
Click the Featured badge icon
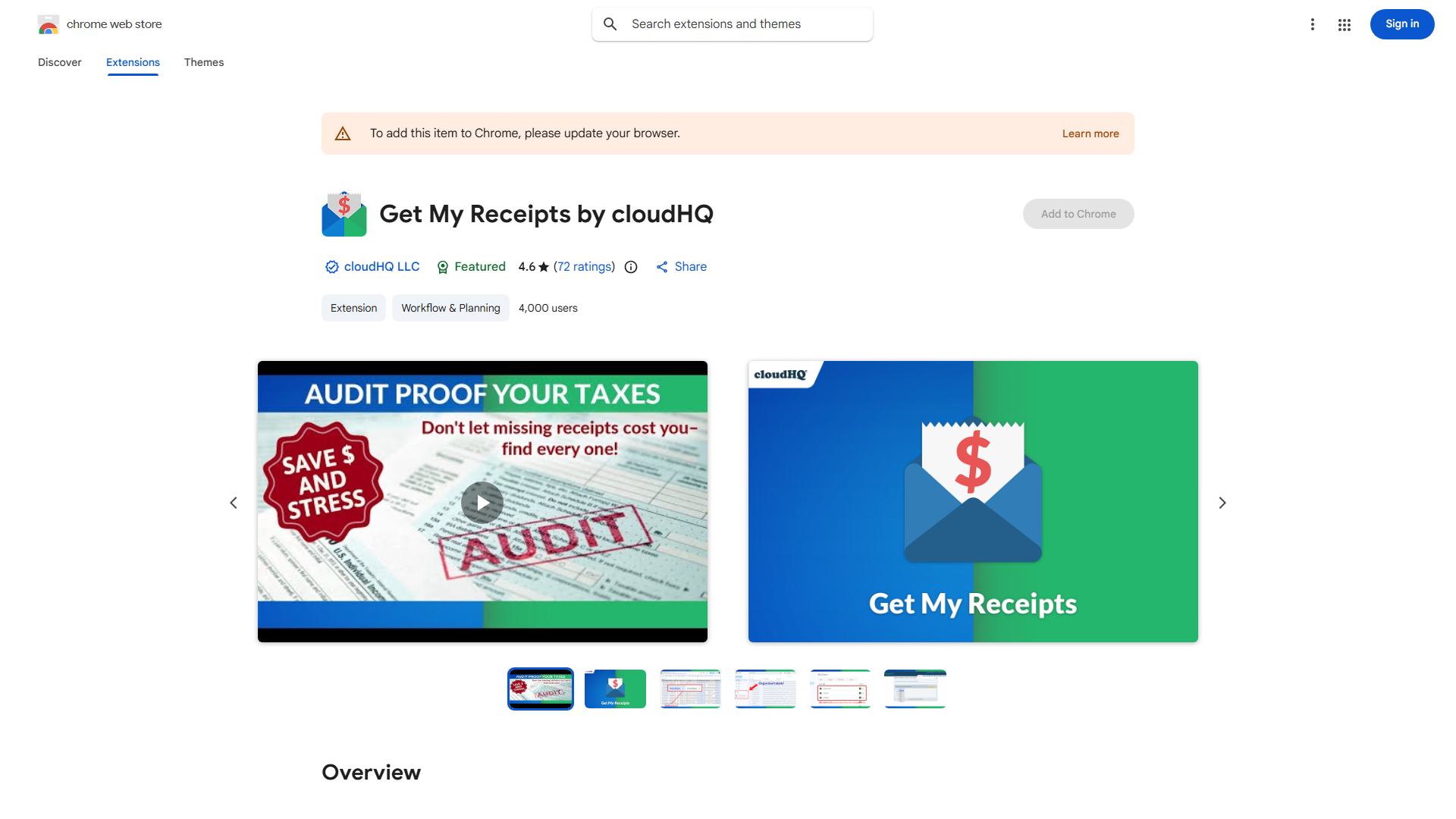pyautogui.click(x=443, y=267)
